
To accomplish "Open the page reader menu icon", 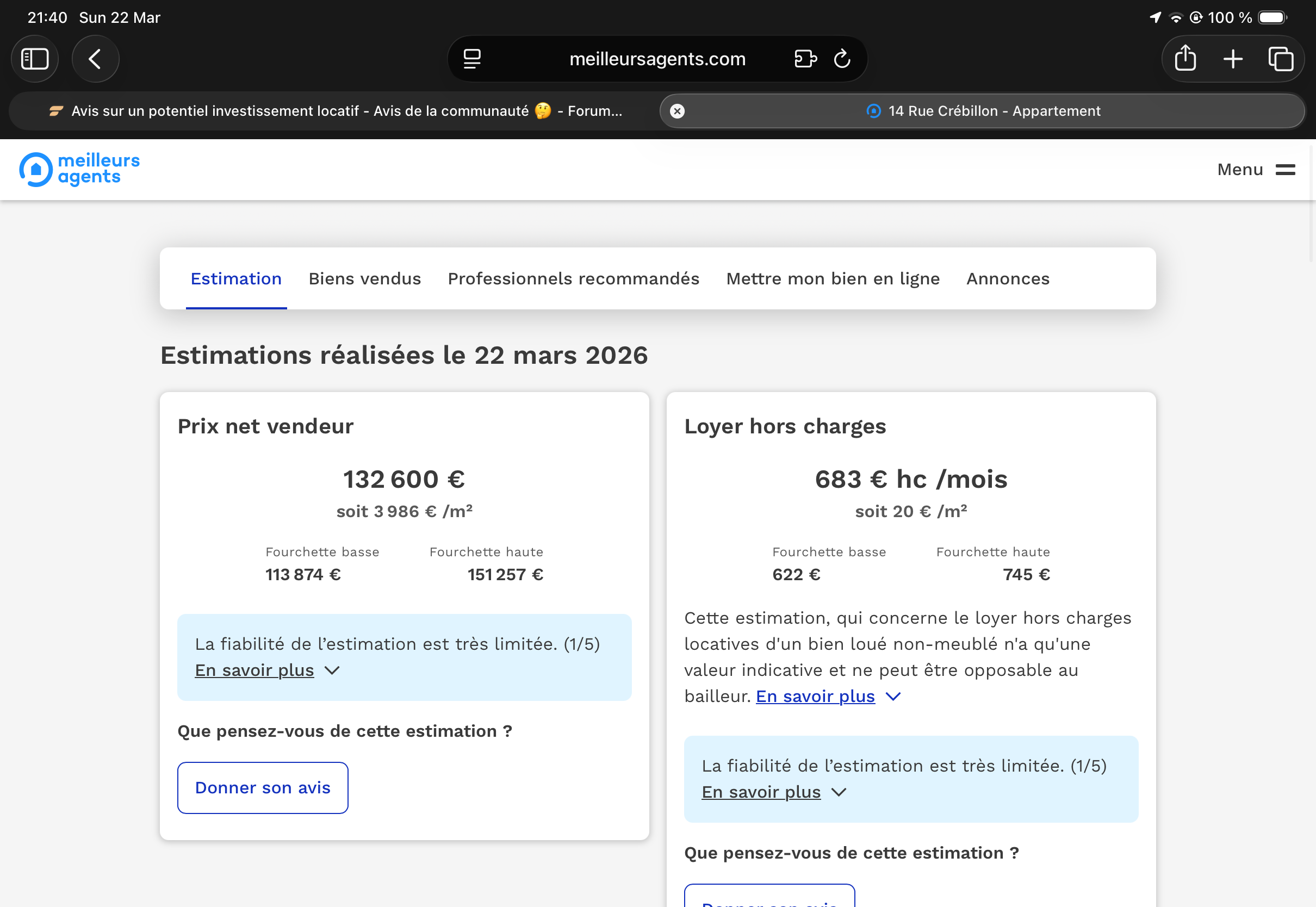I will (x=471, y=59).
